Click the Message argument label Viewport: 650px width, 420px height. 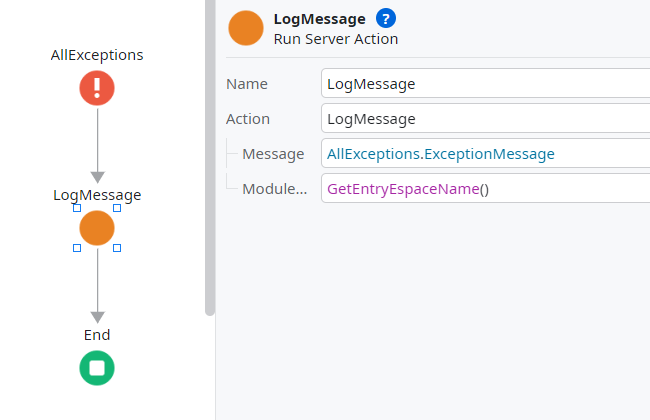click(273, 154)
